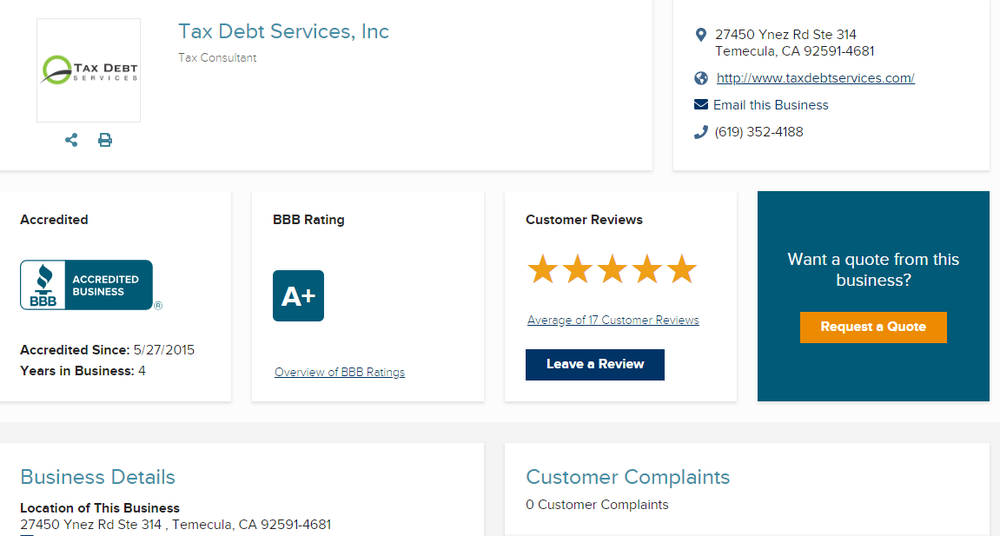Open the taxdebtservices.com website link

point(815,78)
